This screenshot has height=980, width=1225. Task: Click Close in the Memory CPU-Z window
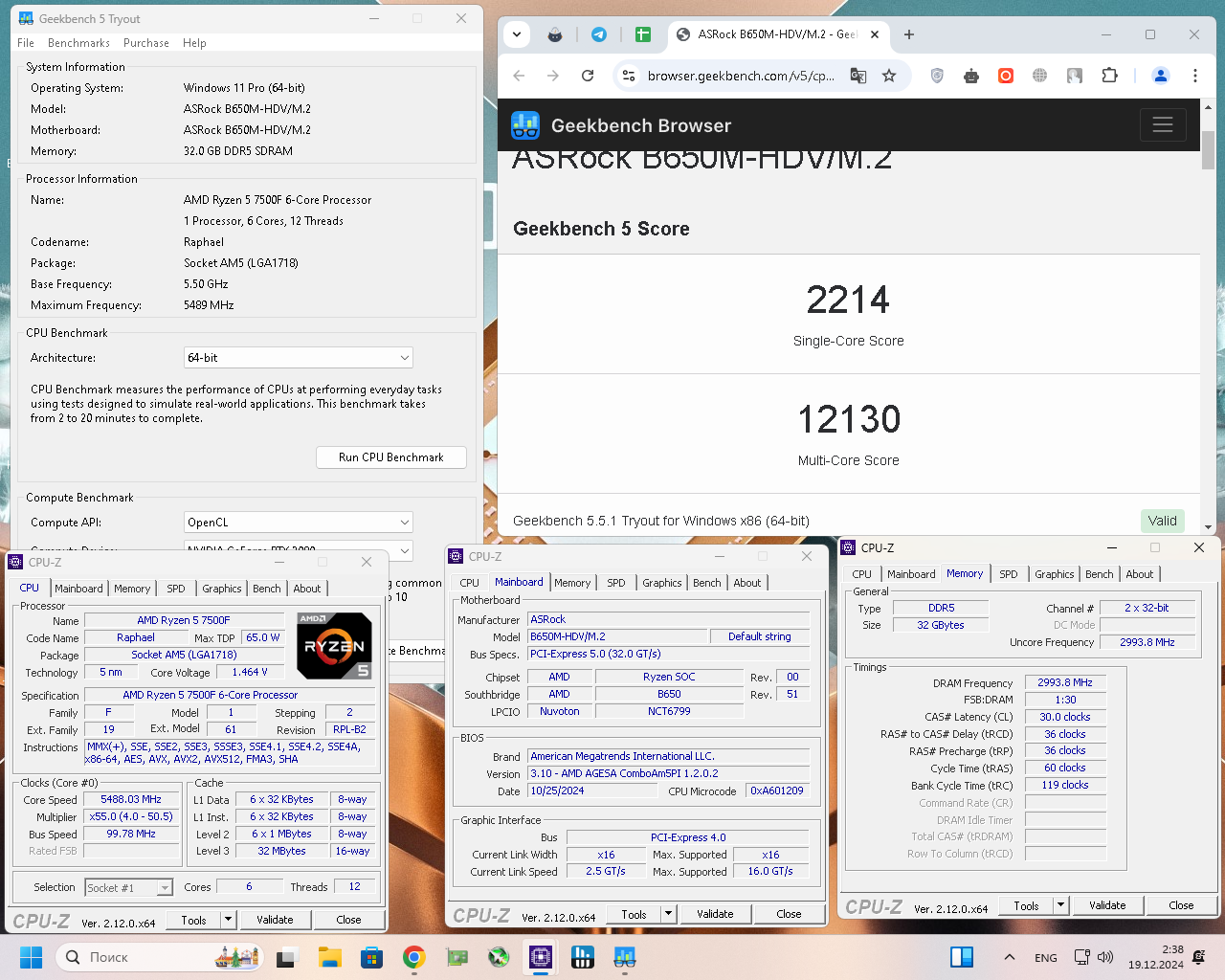[1181, 905]
